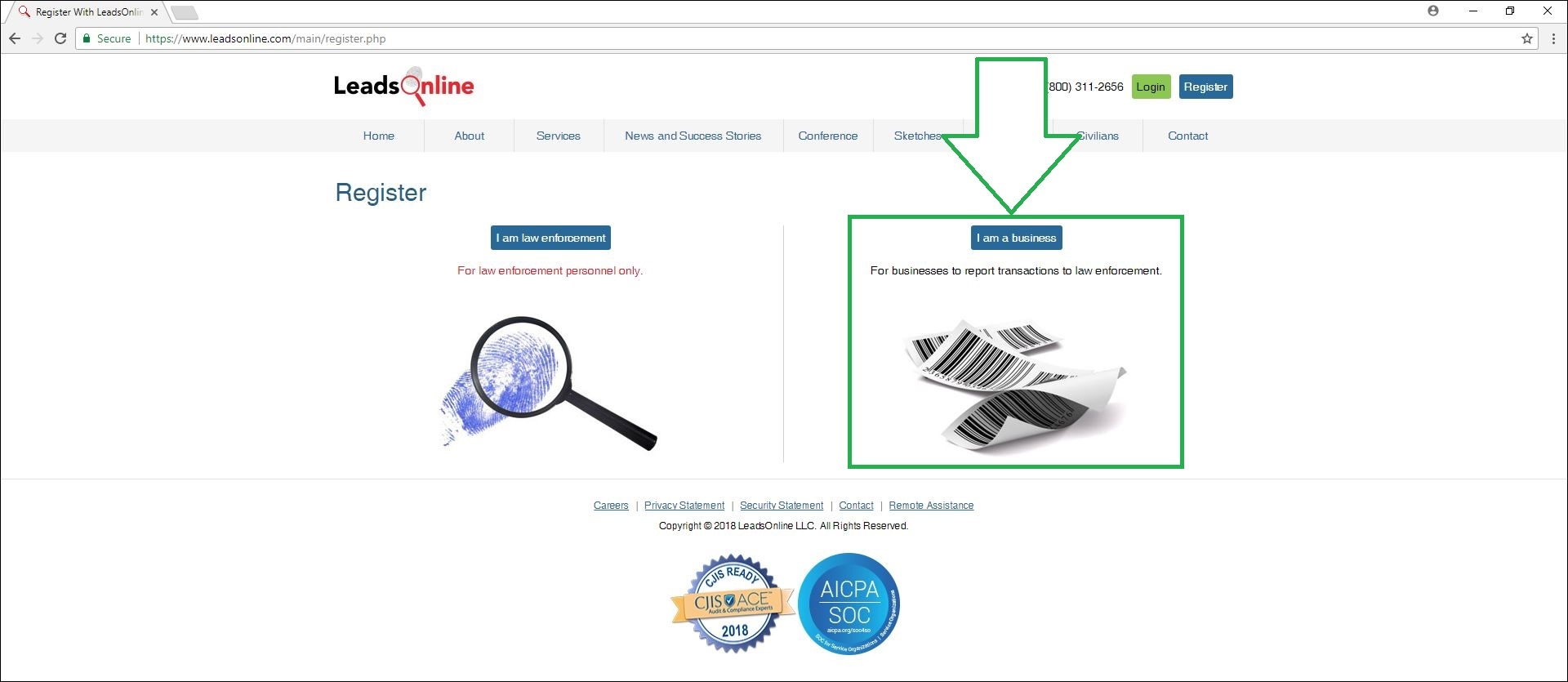The image size is (1568, 682).
Task: Open the About menu item
Action: click(470, 136)
